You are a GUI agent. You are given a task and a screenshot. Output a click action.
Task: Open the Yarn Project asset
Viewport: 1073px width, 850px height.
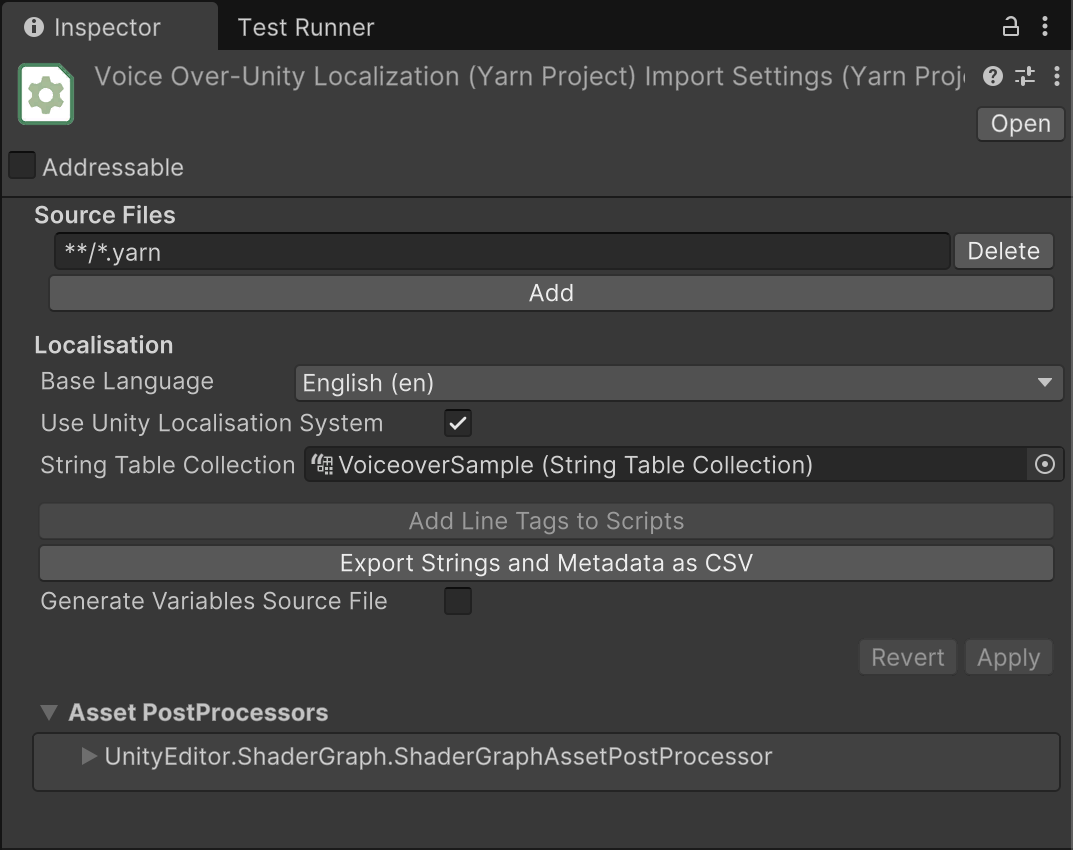pos(1020,123)
